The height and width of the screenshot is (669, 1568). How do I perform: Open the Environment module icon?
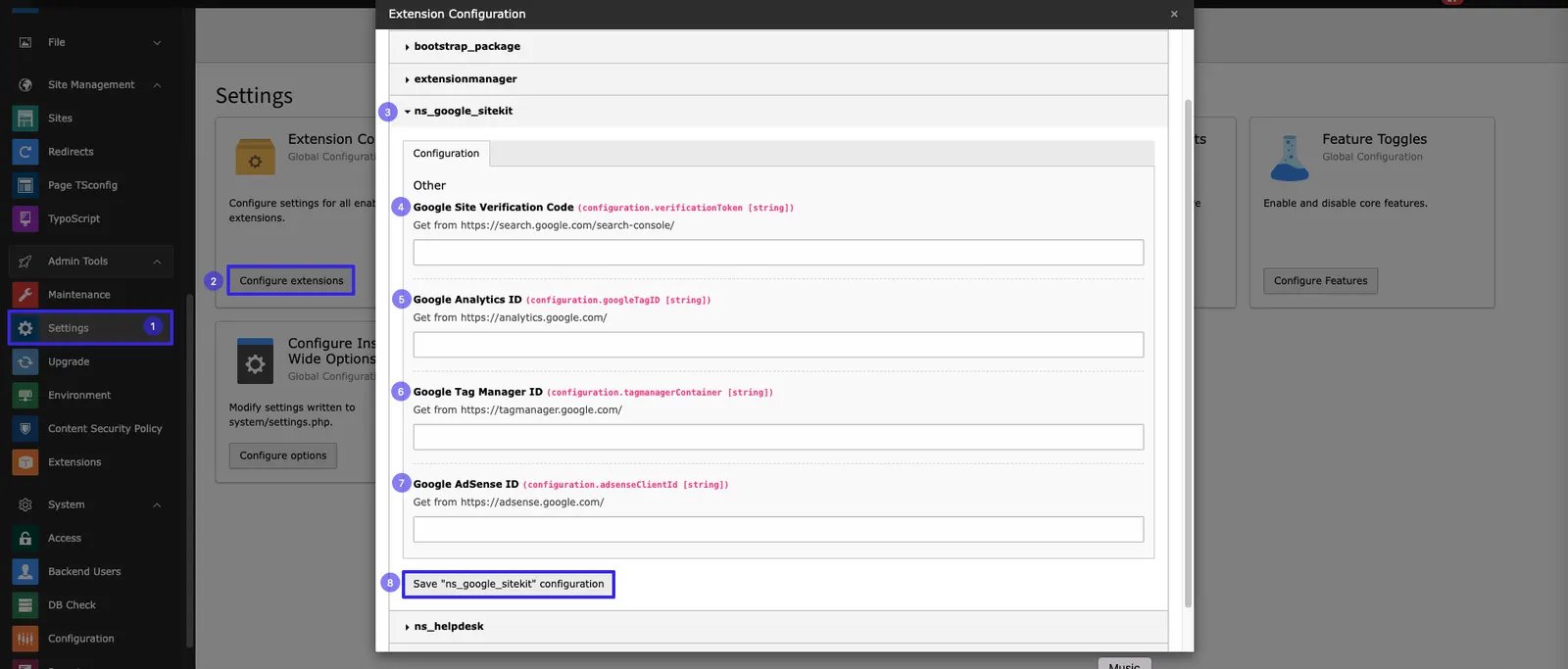click(25, 395)
